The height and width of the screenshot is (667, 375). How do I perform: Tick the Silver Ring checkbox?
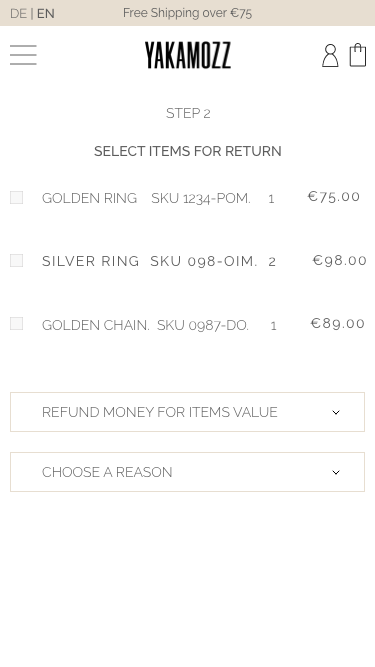17,260
